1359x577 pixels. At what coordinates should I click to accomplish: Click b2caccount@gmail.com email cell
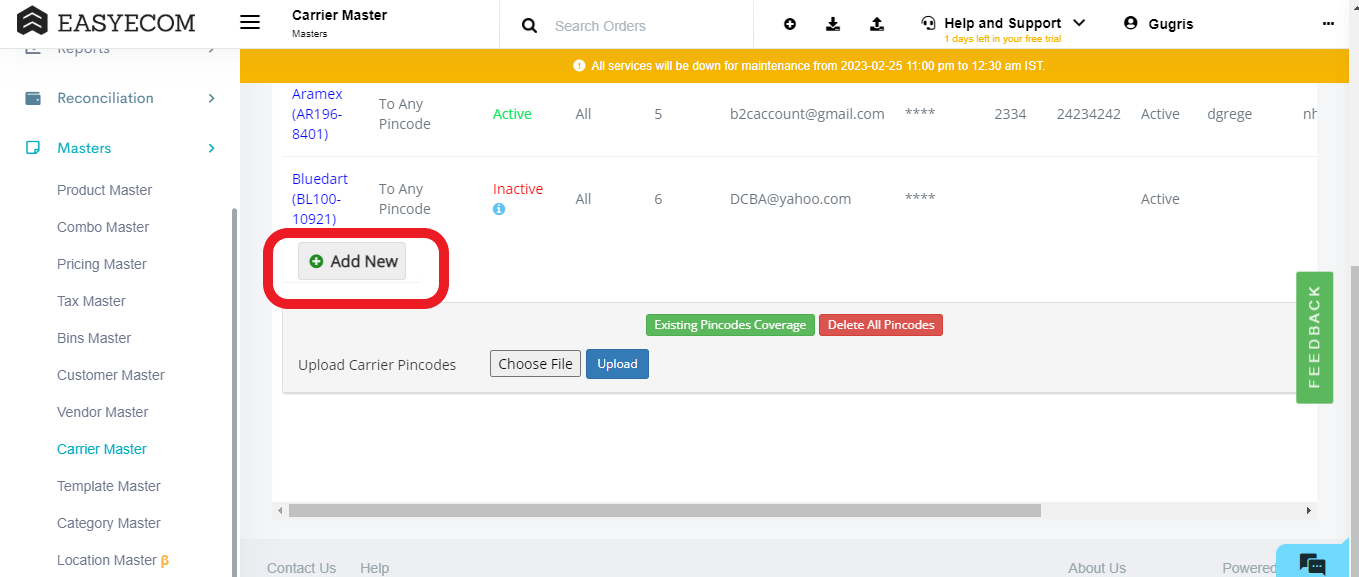[807, 114]
